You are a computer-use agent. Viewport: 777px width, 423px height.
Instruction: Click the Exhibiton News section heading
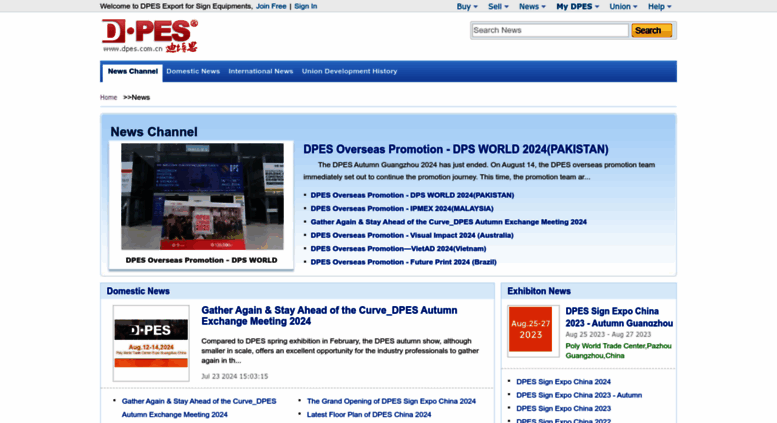[x=539, y=291]
